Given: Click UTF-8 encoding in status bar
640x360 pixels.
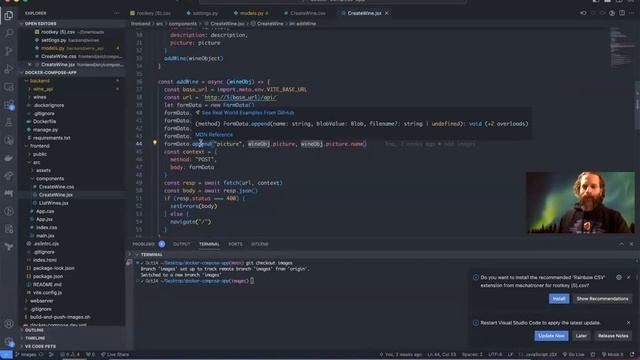Looking at the screenshot, I should (x=495, y=355).
